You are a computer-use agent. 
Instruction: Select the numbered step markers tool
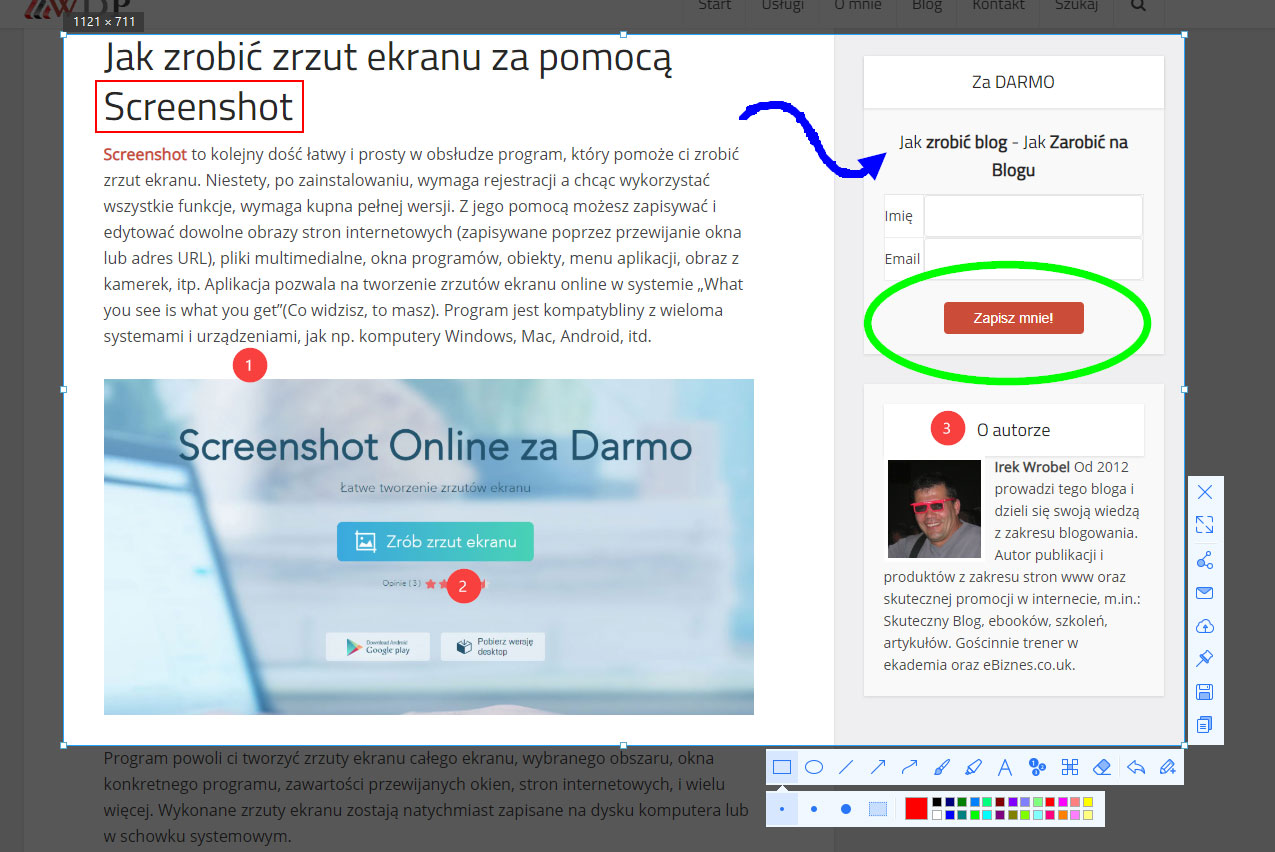point(1038,767)
